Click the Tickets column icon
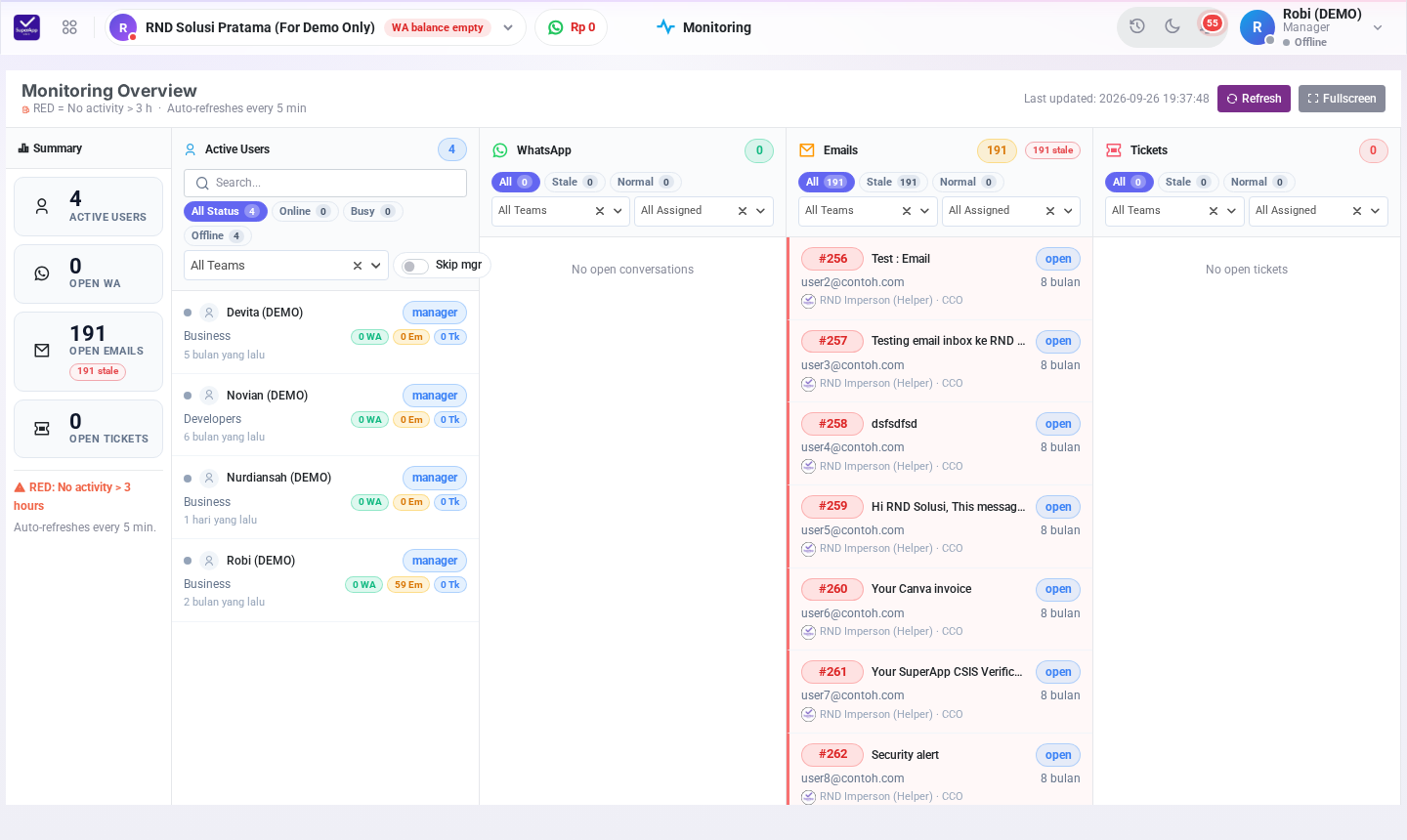The height and width of the screenshot is (840, 1407). click(1114, 150)
